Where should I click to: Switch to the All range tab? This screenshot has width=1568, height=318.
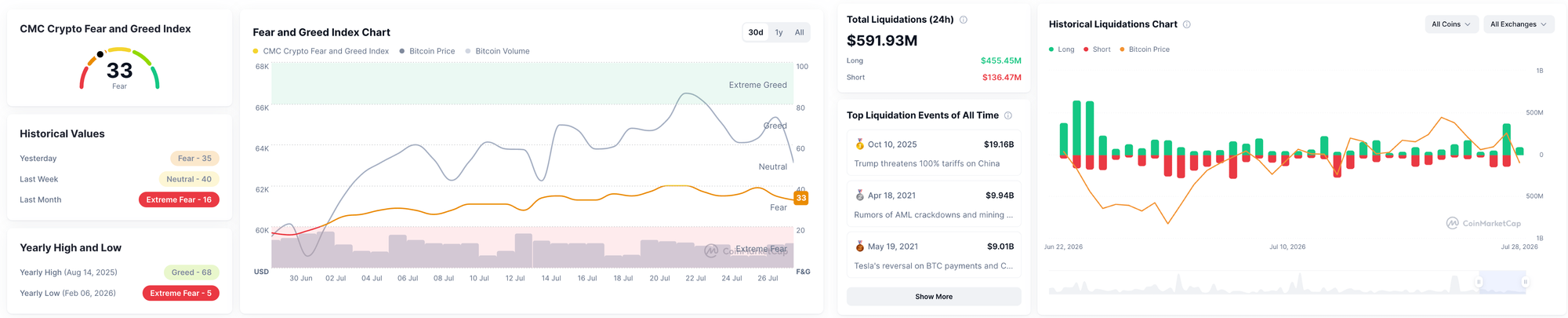tap(799, 32)
